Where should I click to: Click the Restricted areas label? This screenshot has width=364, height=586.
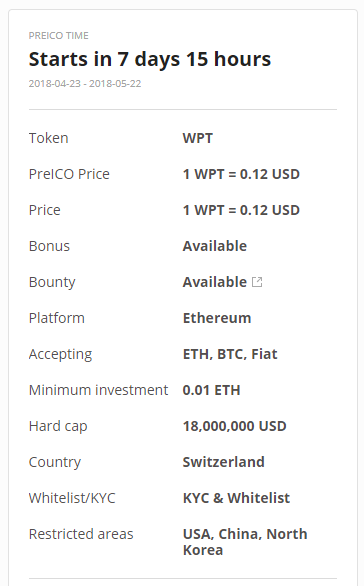click(x=81, y=534)
